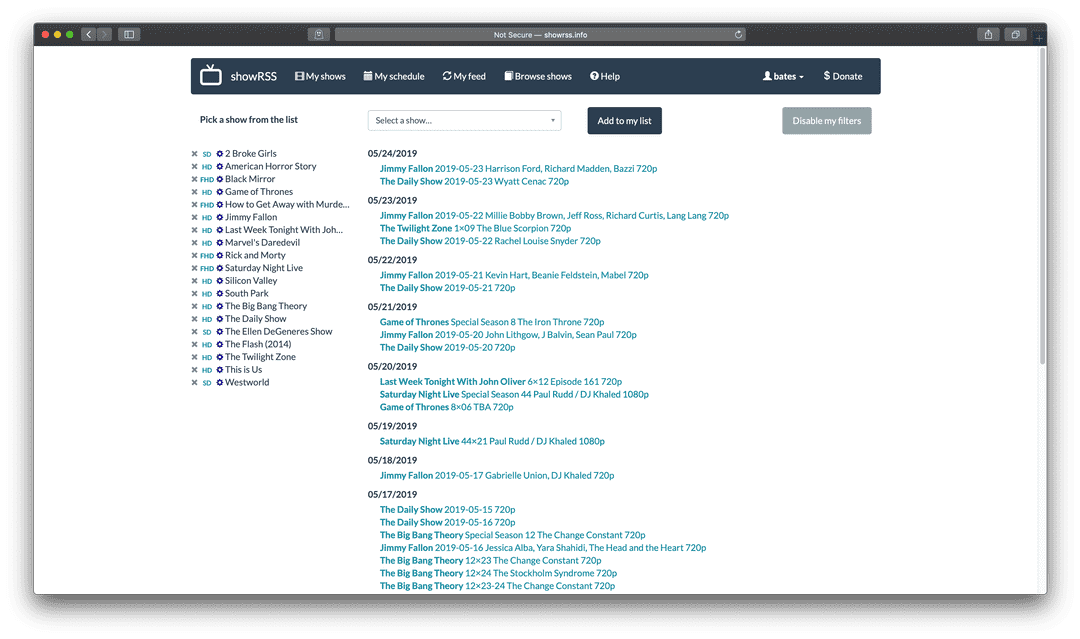Open My feed page
Screen dimensions: 1080x639
[x=464, y=76]
